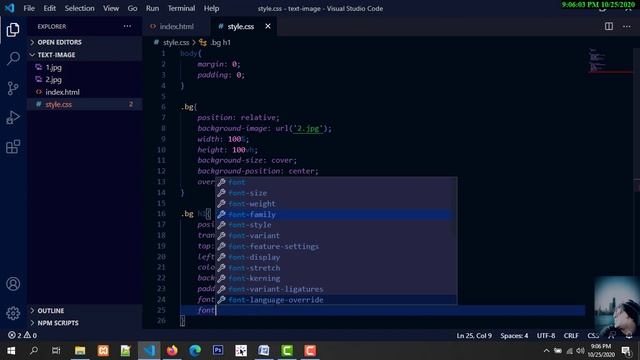Show hidden system tray icons
Image resolution: width=640 pixels, height=360 pixels.
point(546,351)
